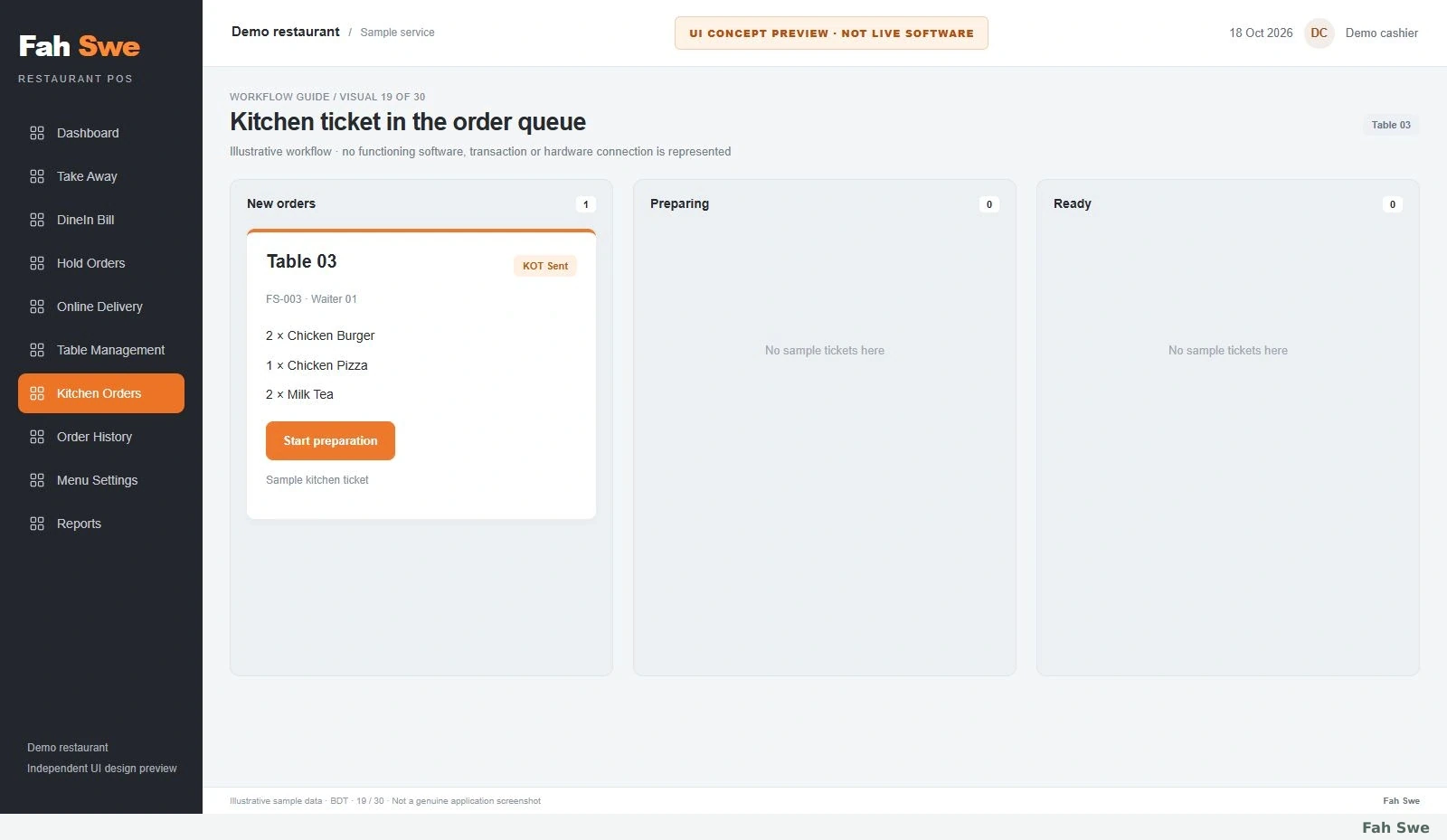Click the Table Management sidebar icon
The width and height of the screenshot is (1447, 840).
pyautogui.click(x=37, y=350)
